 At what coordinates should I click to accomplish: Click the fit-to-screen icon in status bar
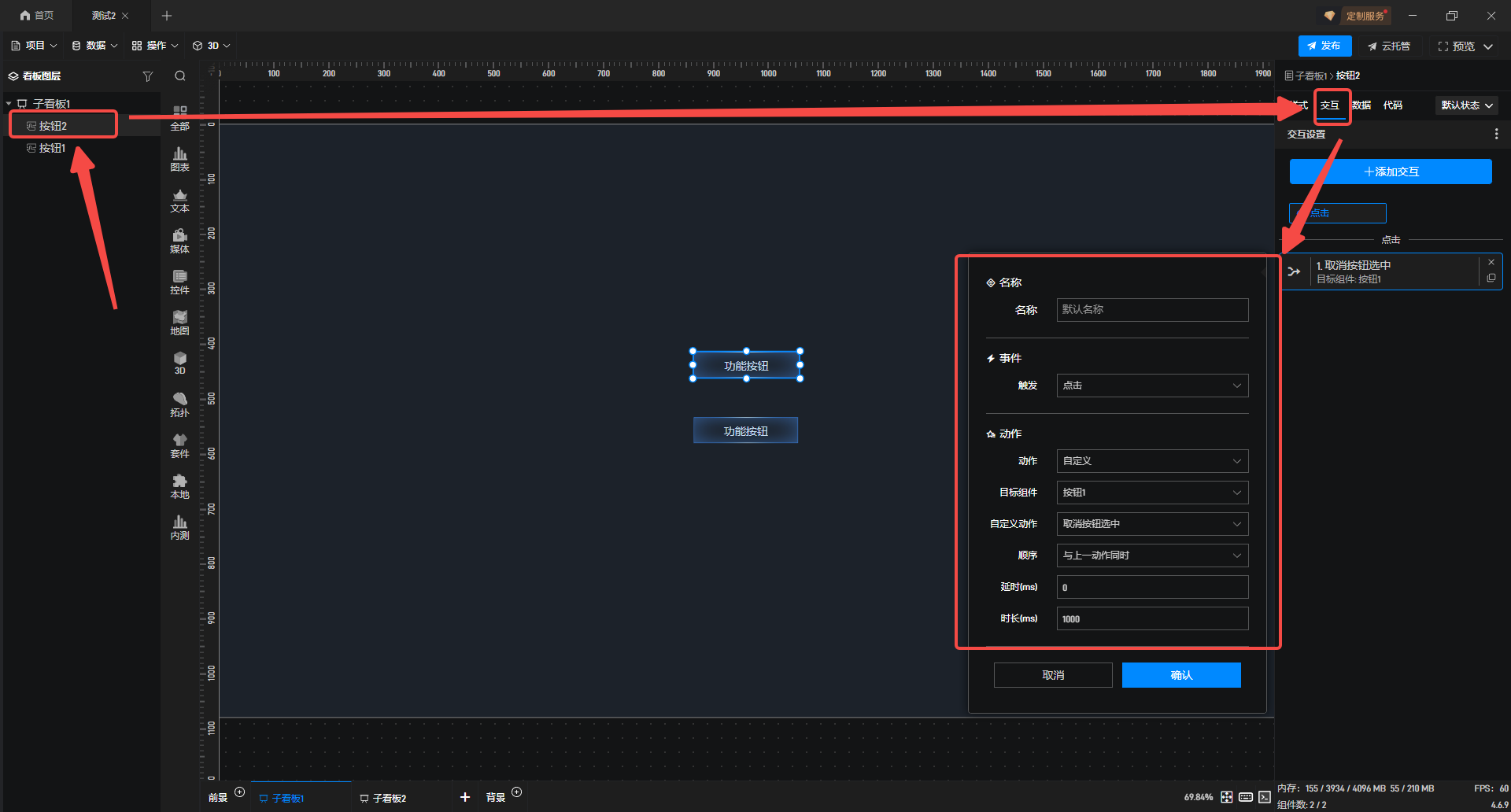click(1227, 797)
